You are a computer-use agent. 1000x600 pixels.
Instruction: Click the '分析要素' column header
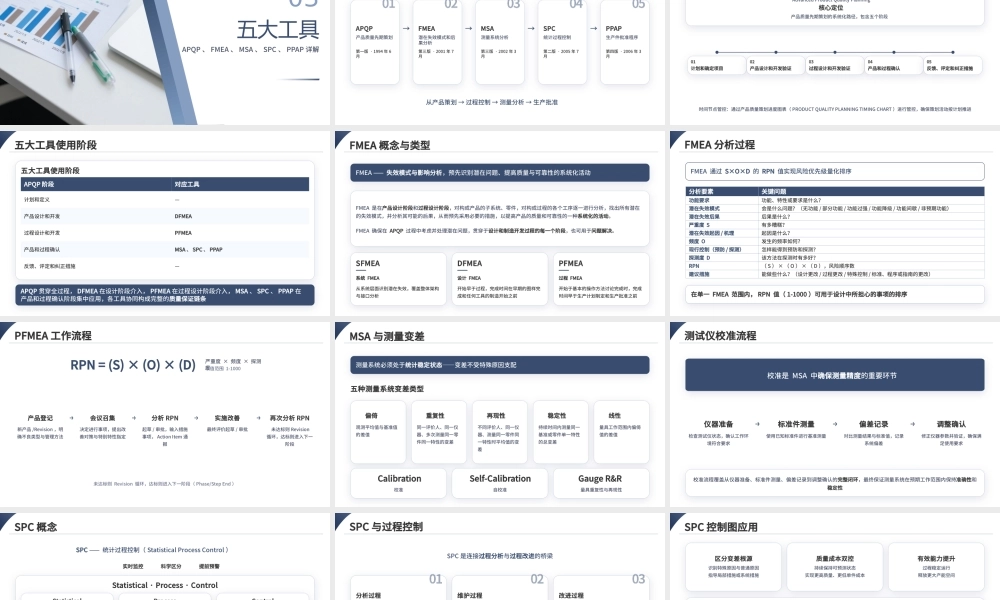723,191
